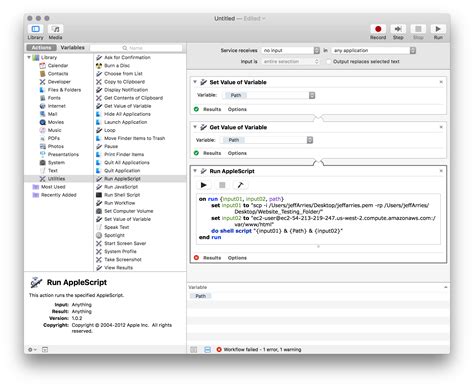Switch to the Variables tab
Screen dimensions: 474x388
coord(72,48)
